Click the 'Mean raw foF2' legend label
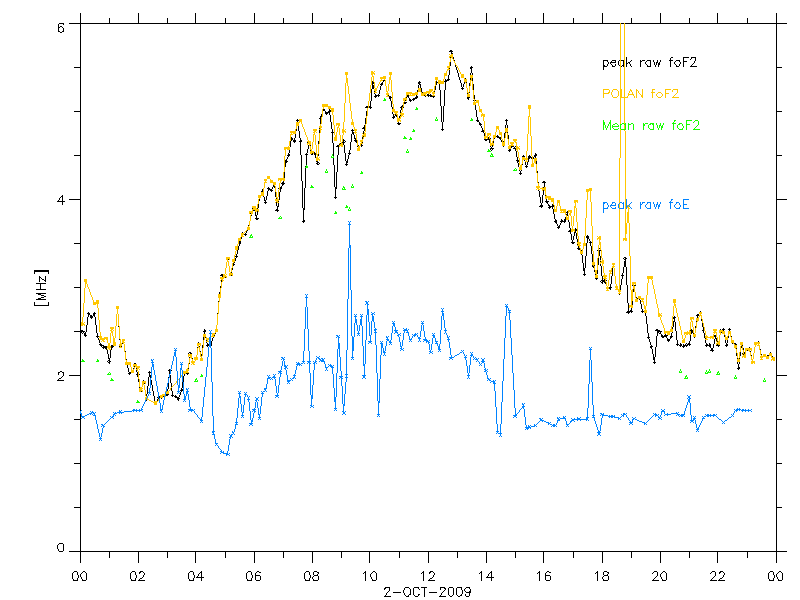The width and height of the screenshot is (800, 600). [x=651, y=126]
